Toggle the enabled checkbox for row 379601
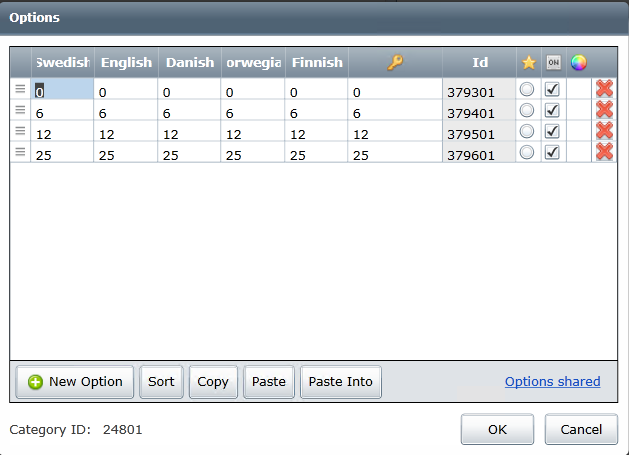 (552, 152)
